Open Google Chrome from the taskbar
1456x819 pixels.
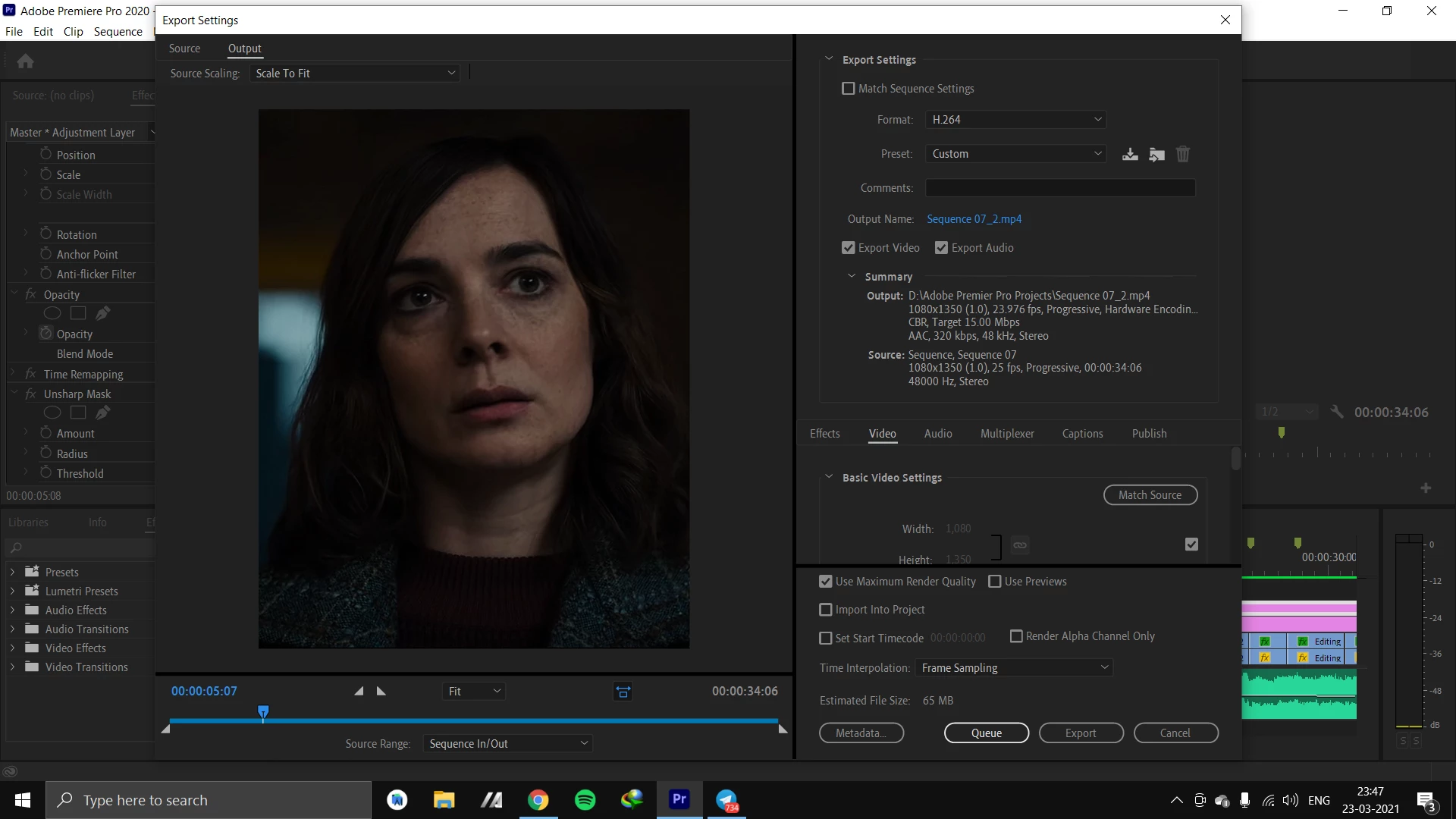click(538, 800)
